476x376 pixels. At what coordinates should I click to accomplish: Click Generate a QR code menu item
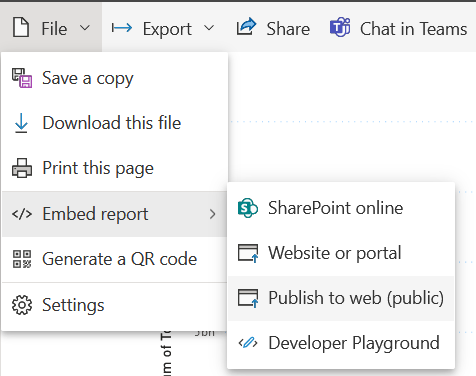click(x=115, y=259)
